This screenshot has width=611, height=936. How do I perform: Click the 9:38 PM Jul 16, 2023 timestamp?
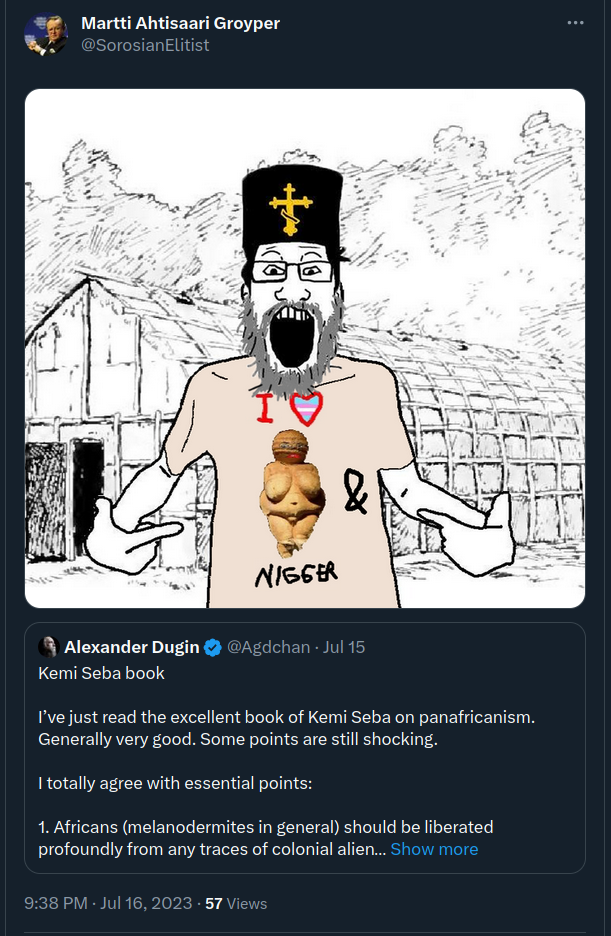(x=108, y=903)
